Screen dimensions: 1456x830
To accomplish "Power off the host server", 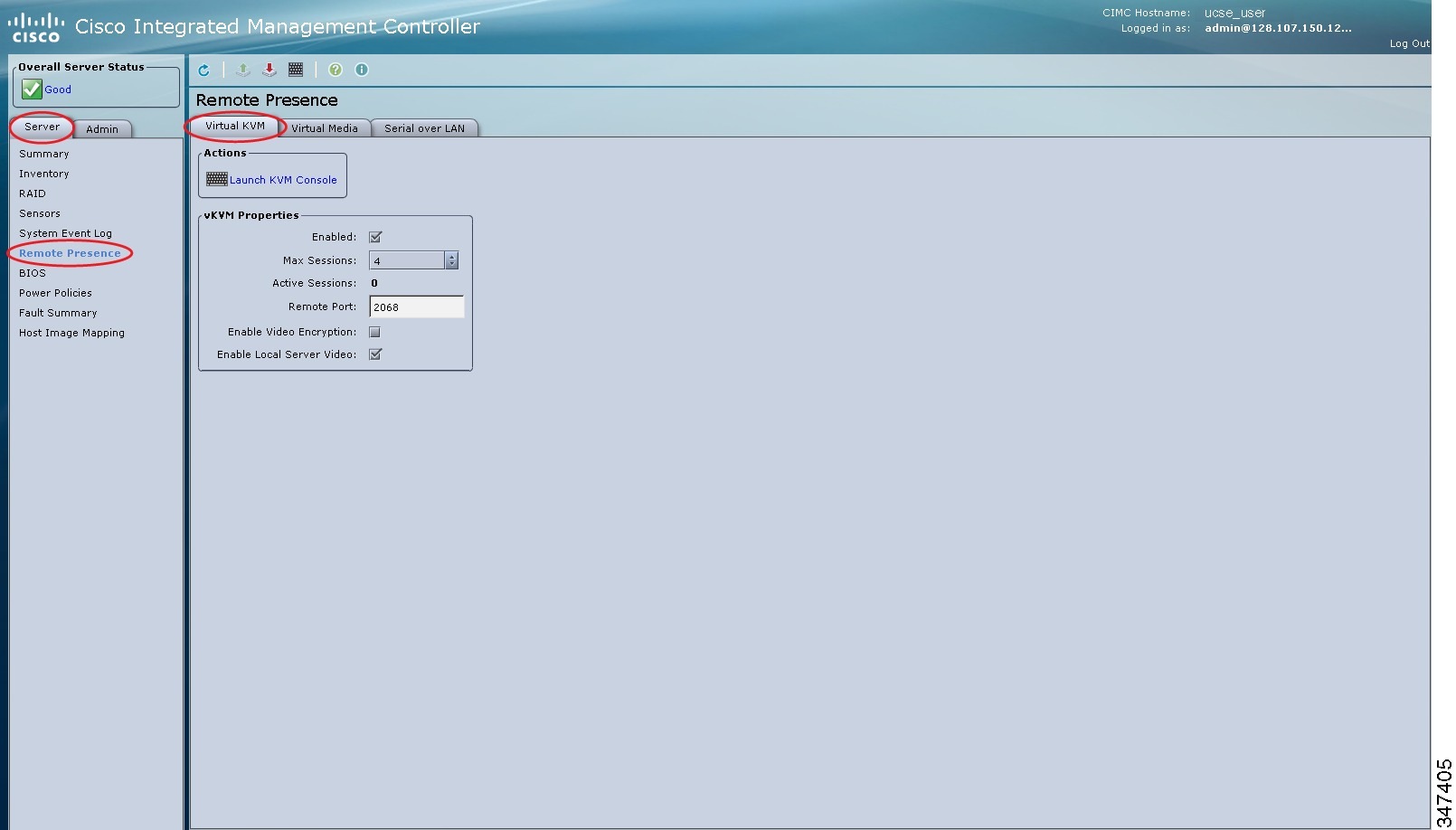I will 269,70.
